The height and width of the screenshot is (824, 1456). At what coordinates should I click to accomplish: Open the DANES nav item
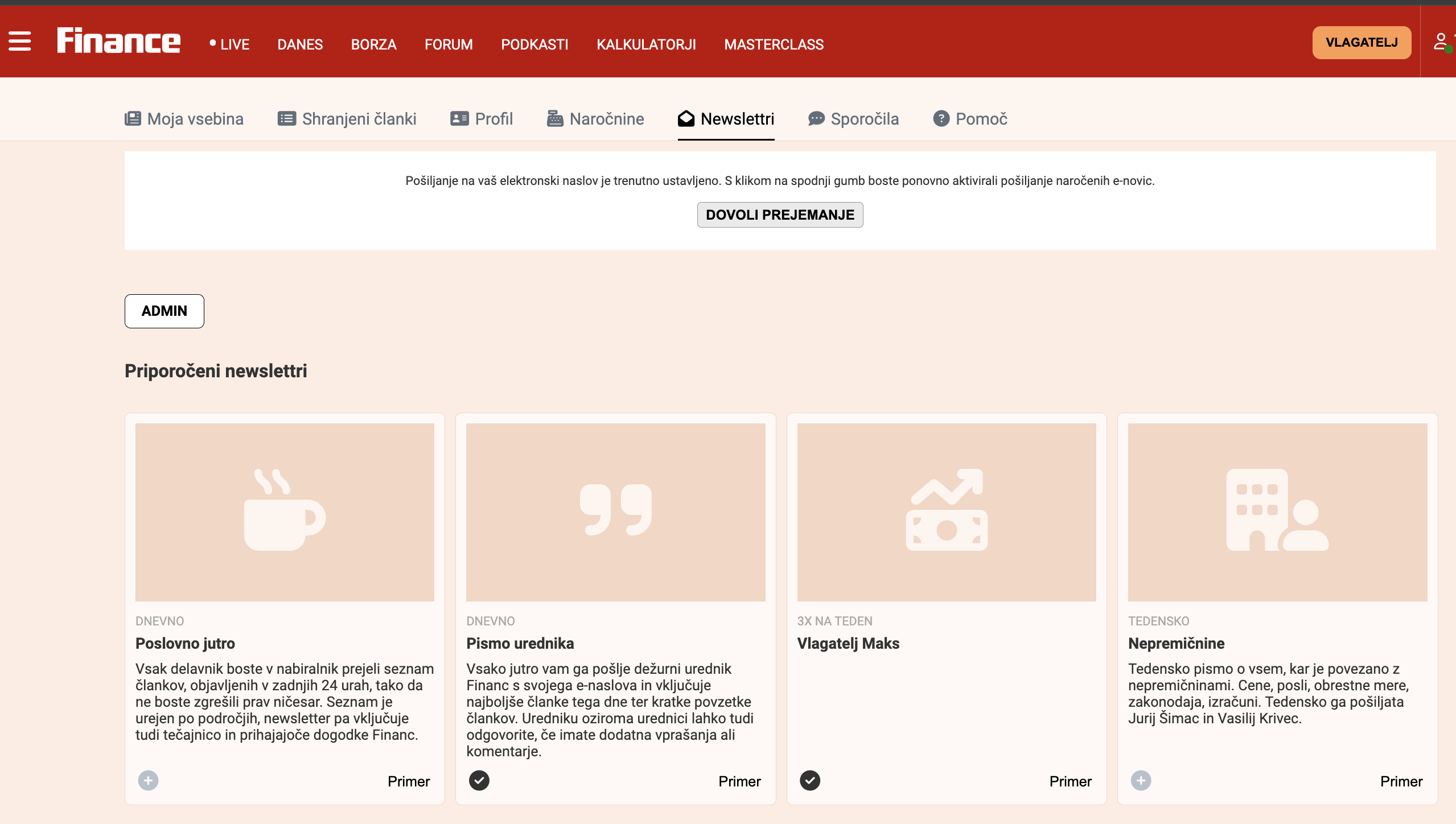(300, 44)
